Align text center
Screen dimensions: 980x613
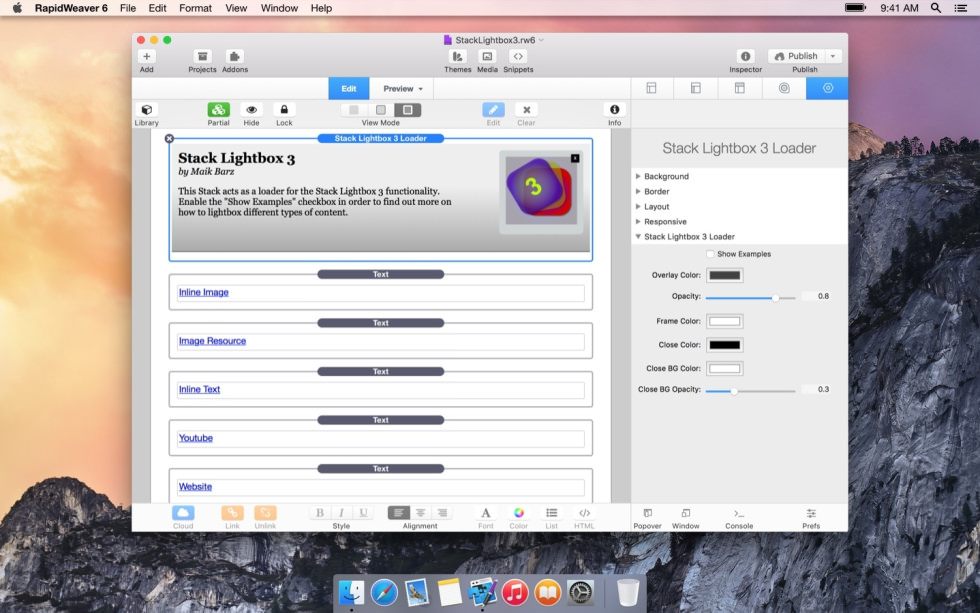[420, 513]
